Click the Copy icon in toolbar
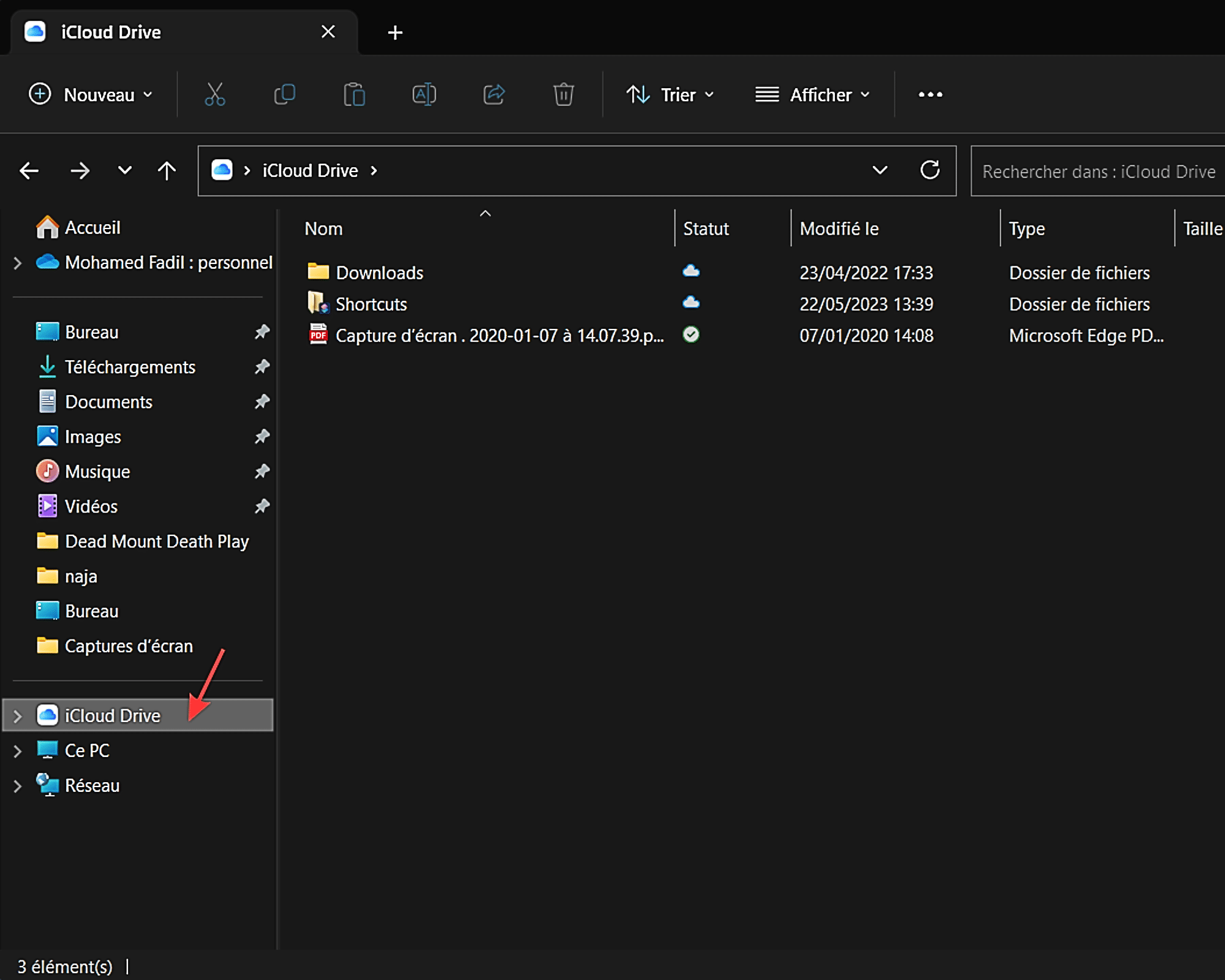This screenshot has width=1225, height=980. tap(284, 94)
